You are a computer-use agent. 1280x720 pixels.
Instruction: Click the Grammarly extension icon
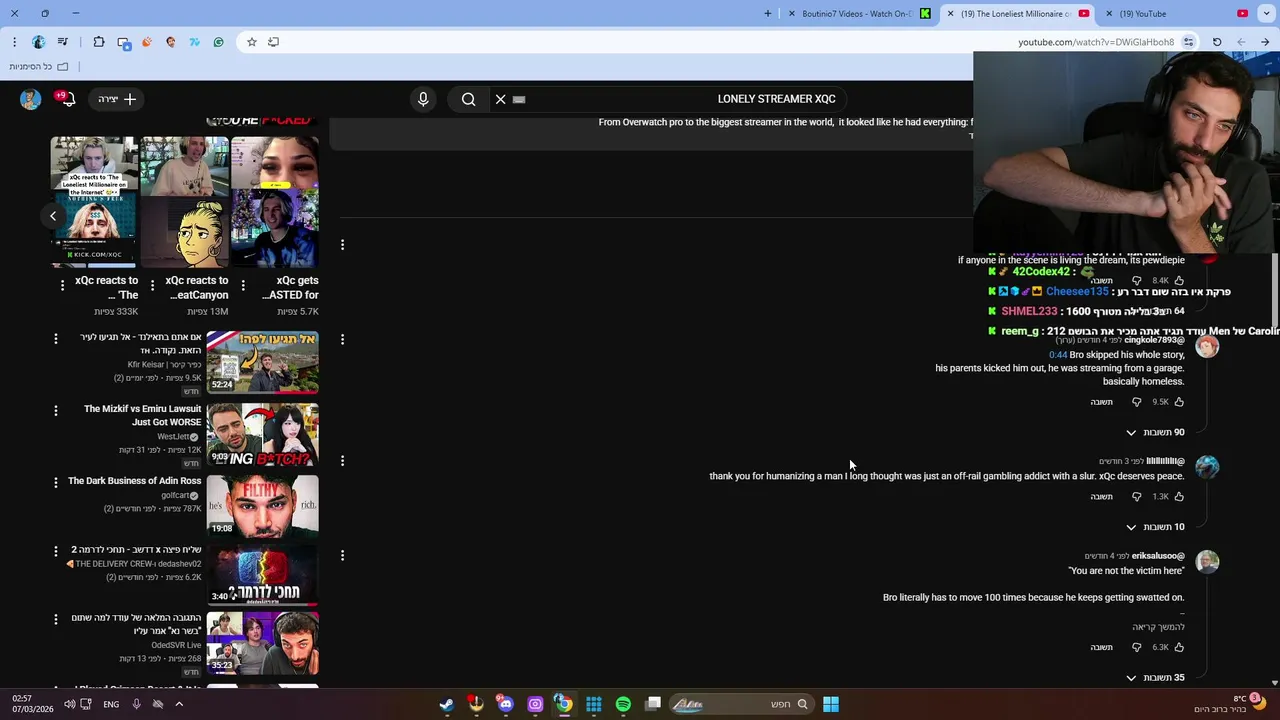pos(219,42)
